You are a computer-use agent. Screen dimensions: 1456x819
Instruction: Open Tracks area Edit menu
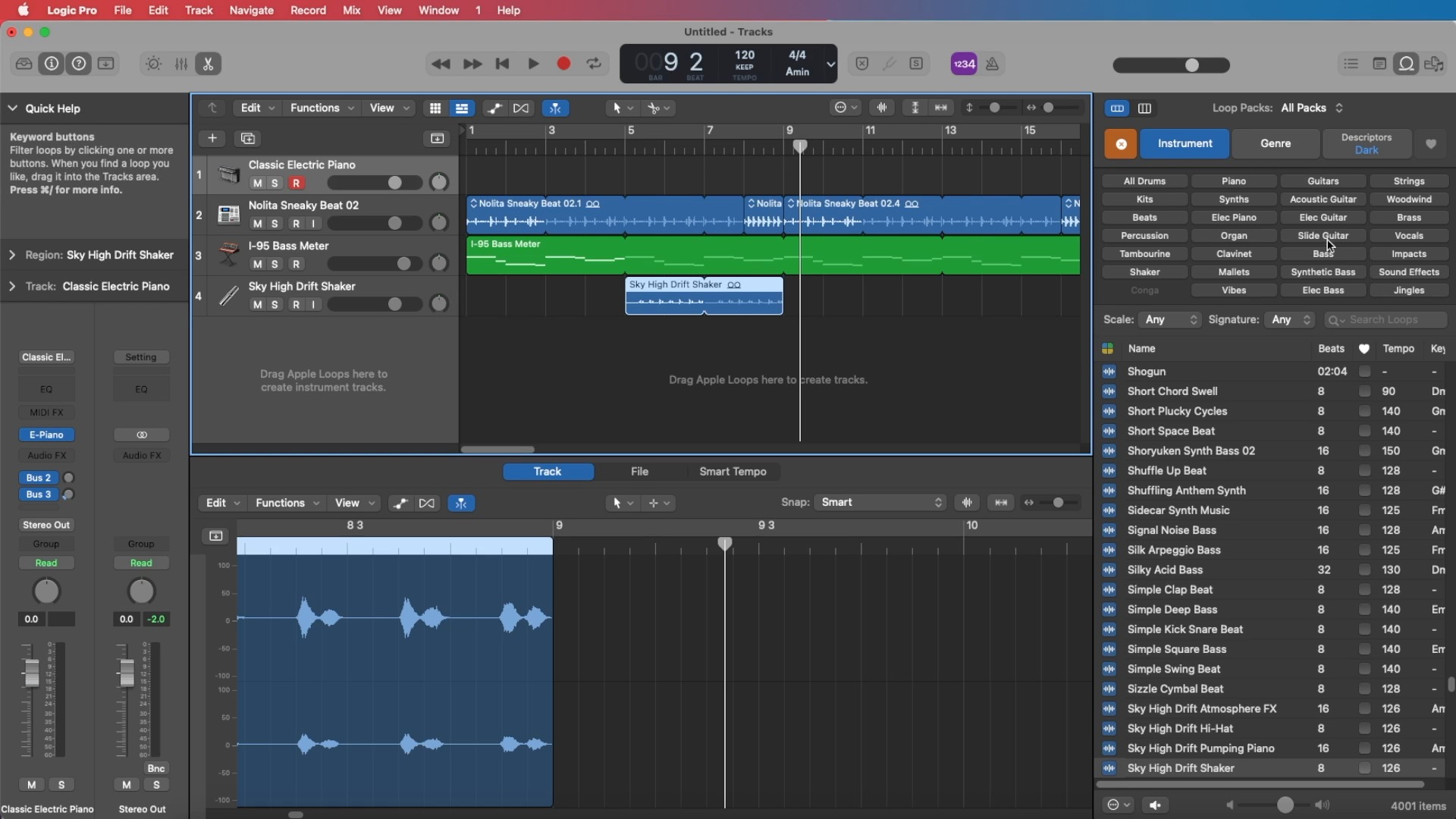point(257,108)
